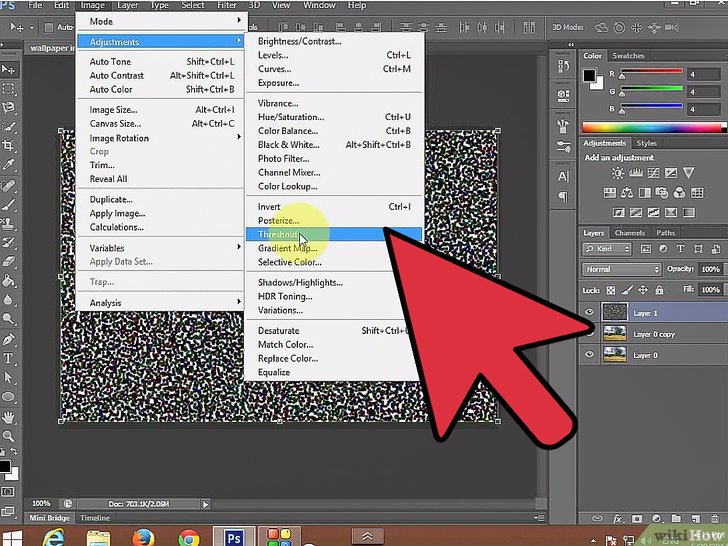Viewport: 728px width, 546px height.
Task: Switch to the Styles tab
Action: (x=646, y=143)
